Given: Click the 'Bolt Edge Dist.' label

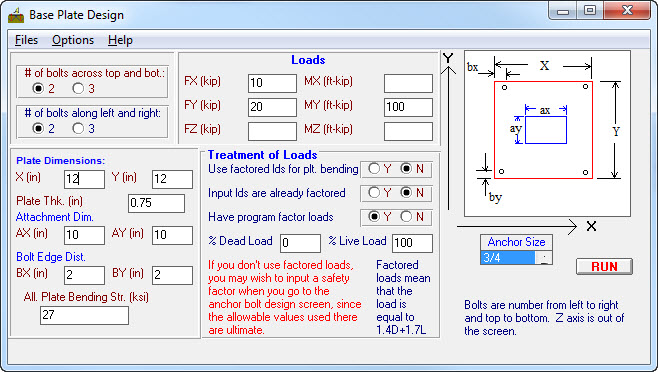Looking at the screenshot, I should pos(51,257).
